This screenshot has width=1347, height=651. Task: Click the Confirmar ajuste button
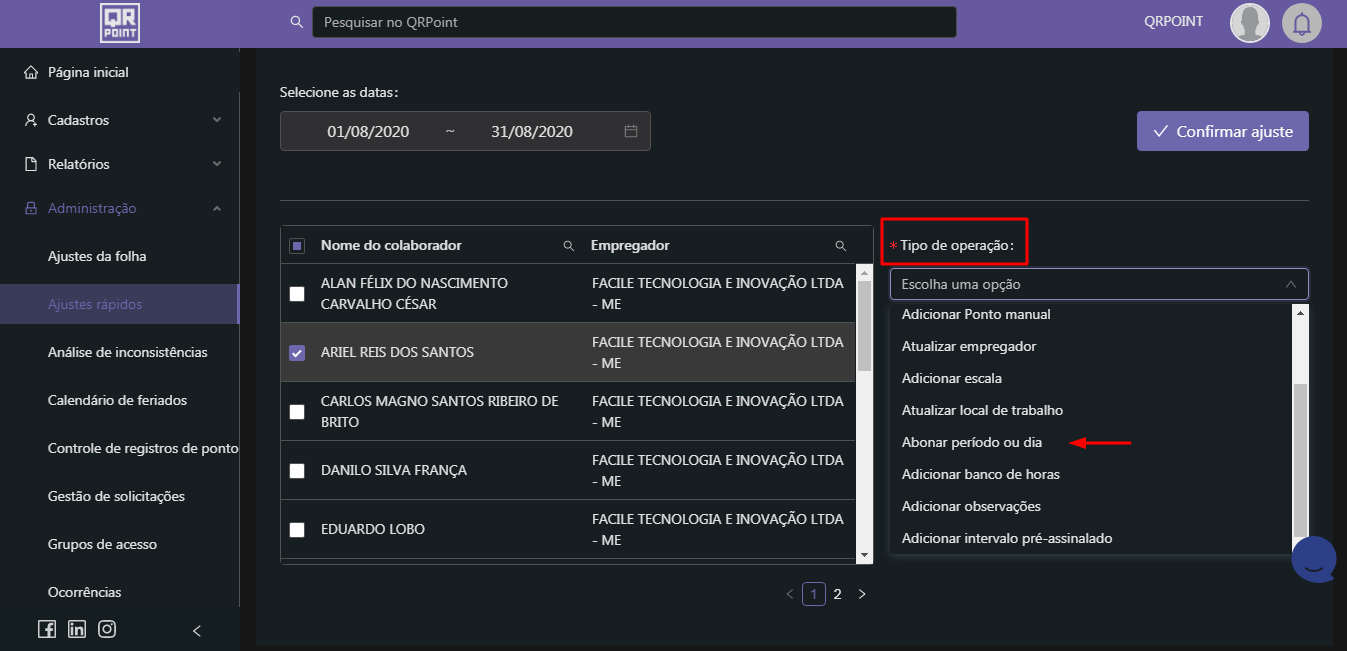[1222, 131]
